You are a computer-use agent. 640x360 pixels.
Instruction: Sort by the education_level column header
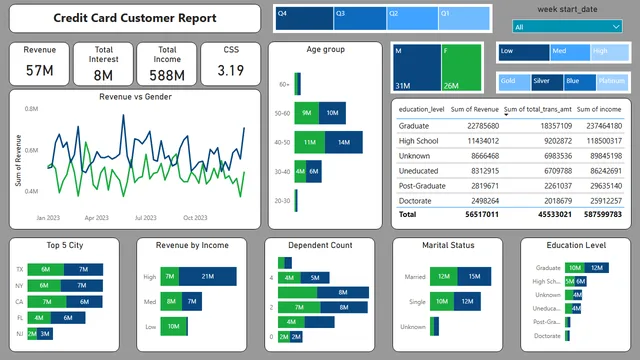point(421,109)
